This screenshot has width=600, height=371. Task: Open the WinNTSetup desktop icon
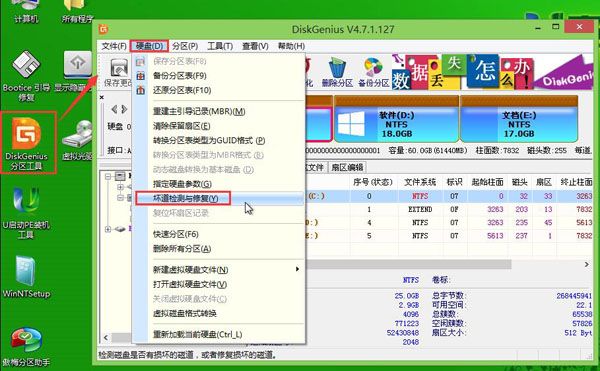point(26,277)
